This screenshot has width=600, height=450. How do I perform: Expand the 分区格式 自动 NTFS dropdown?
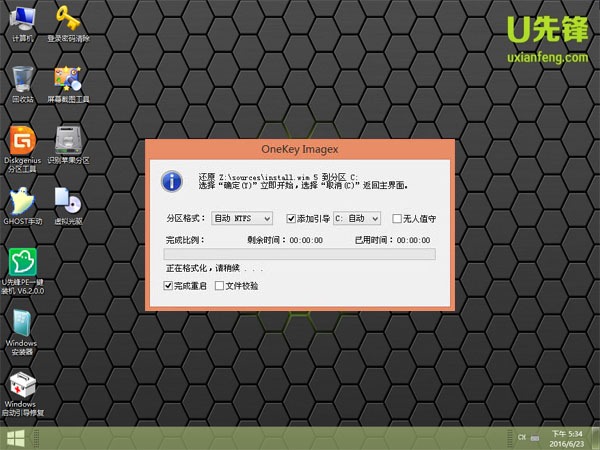point(242,218)
